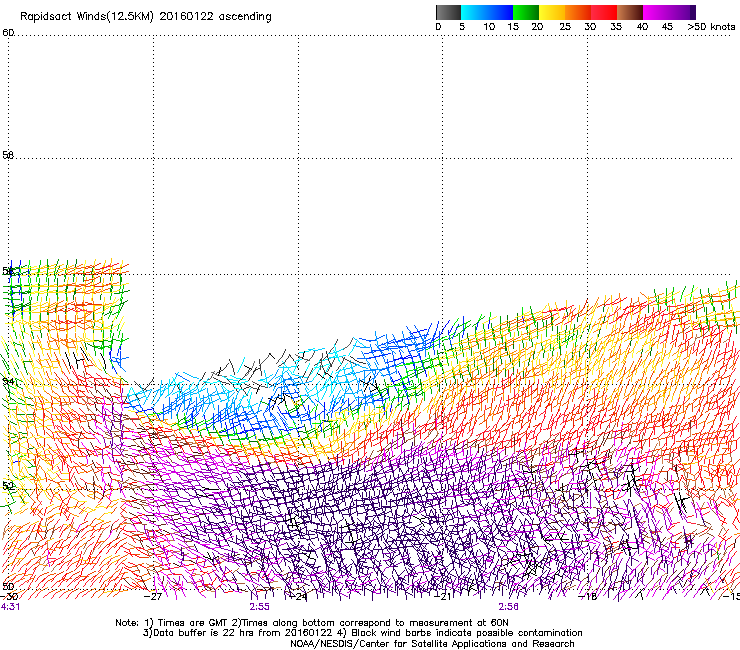This screenshot has height=650, width=740.
Task: Click the NOAA/NESDIS credit line
Action: [x=432, y=644]
